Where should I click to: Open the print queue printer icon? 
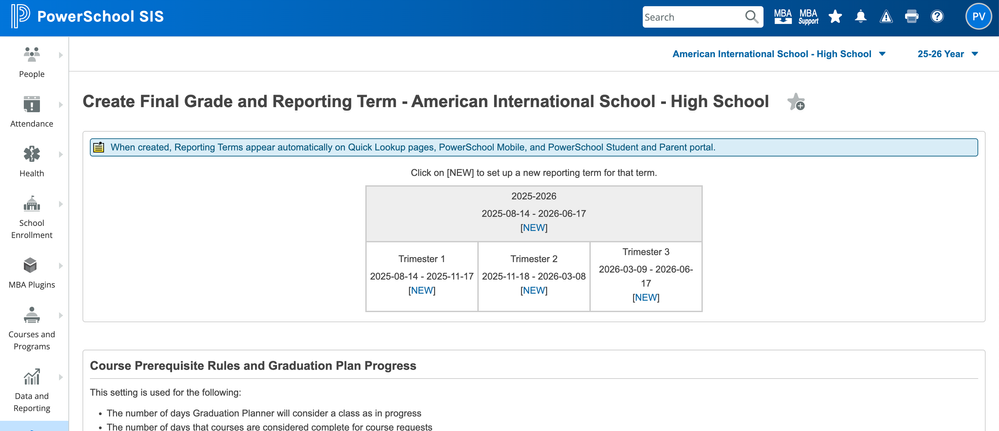[911, 17]
